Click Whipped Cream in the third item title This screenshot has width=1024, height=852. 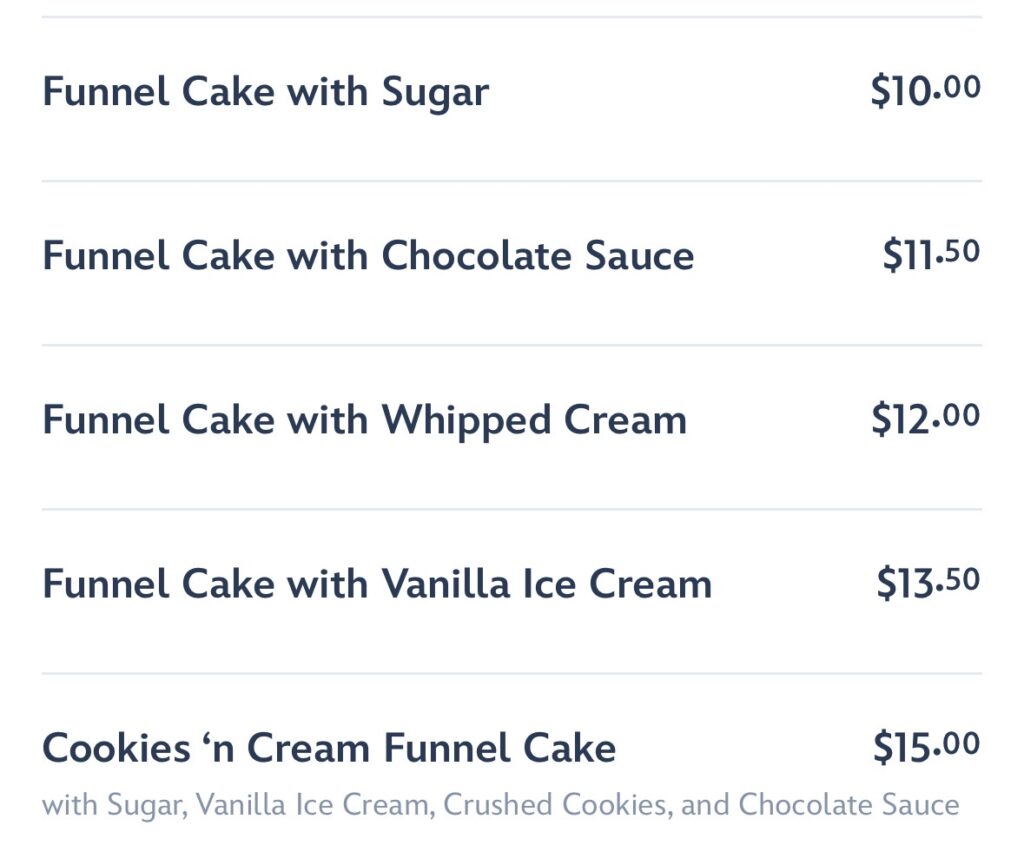[x=534, y=420]
